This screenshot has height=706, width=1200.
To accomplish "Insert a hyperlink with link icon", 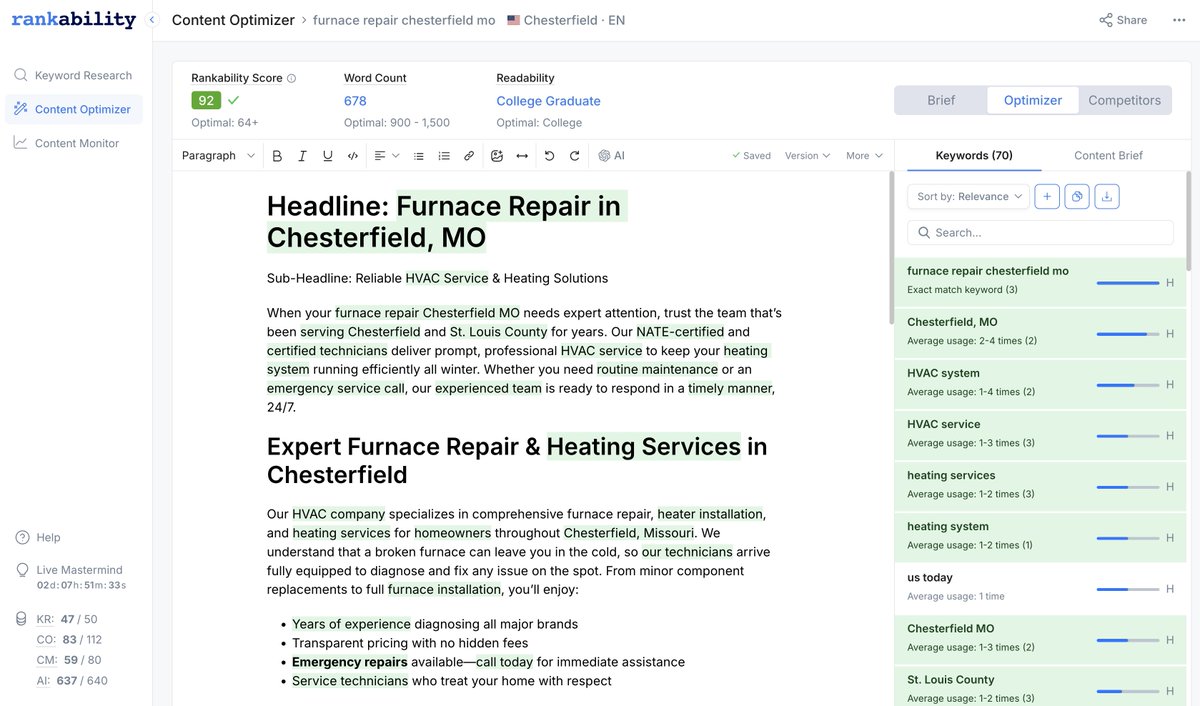I will [x=469, y=156].
